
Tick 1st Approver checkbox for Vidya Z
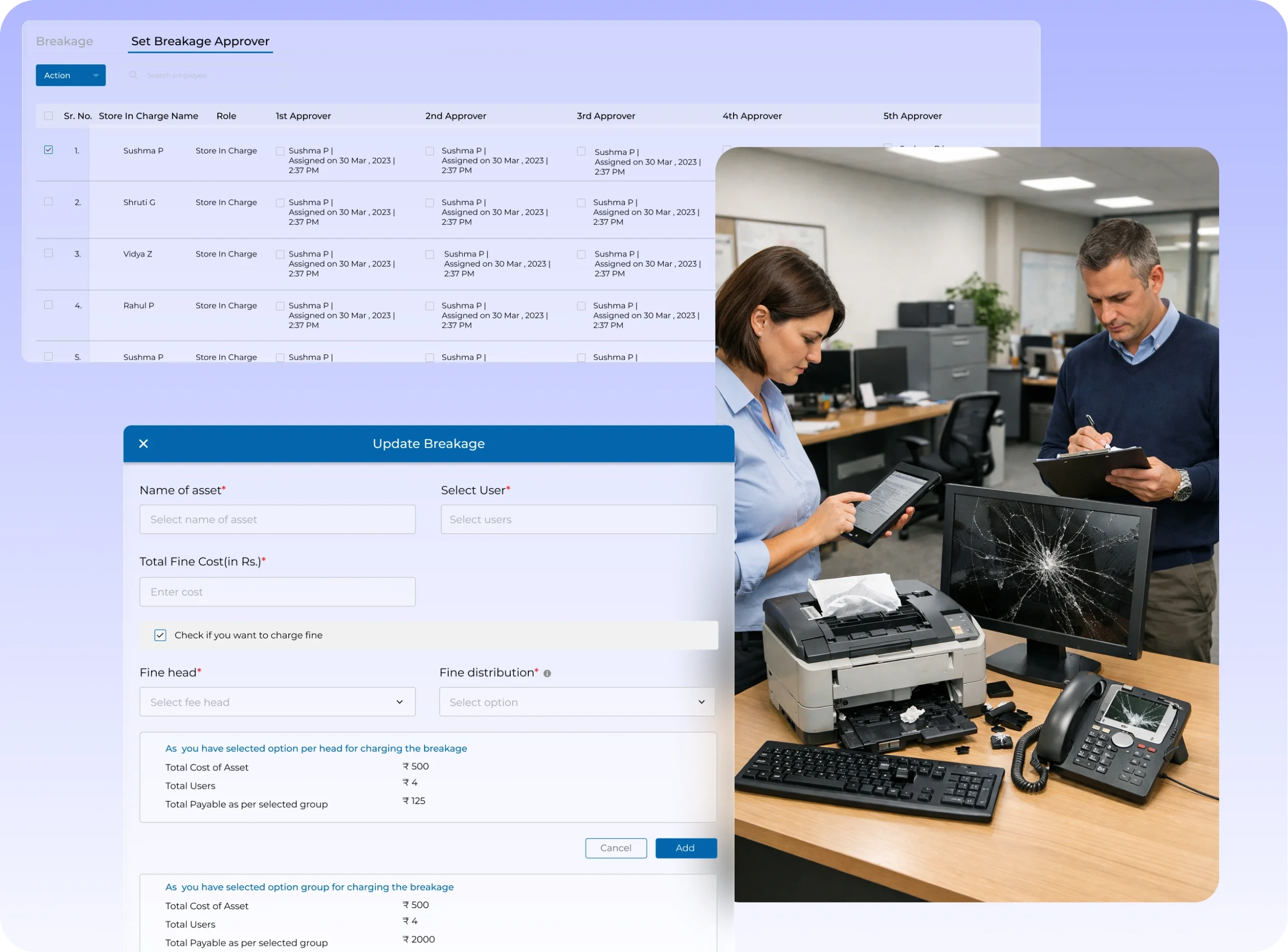click(280, 254)
